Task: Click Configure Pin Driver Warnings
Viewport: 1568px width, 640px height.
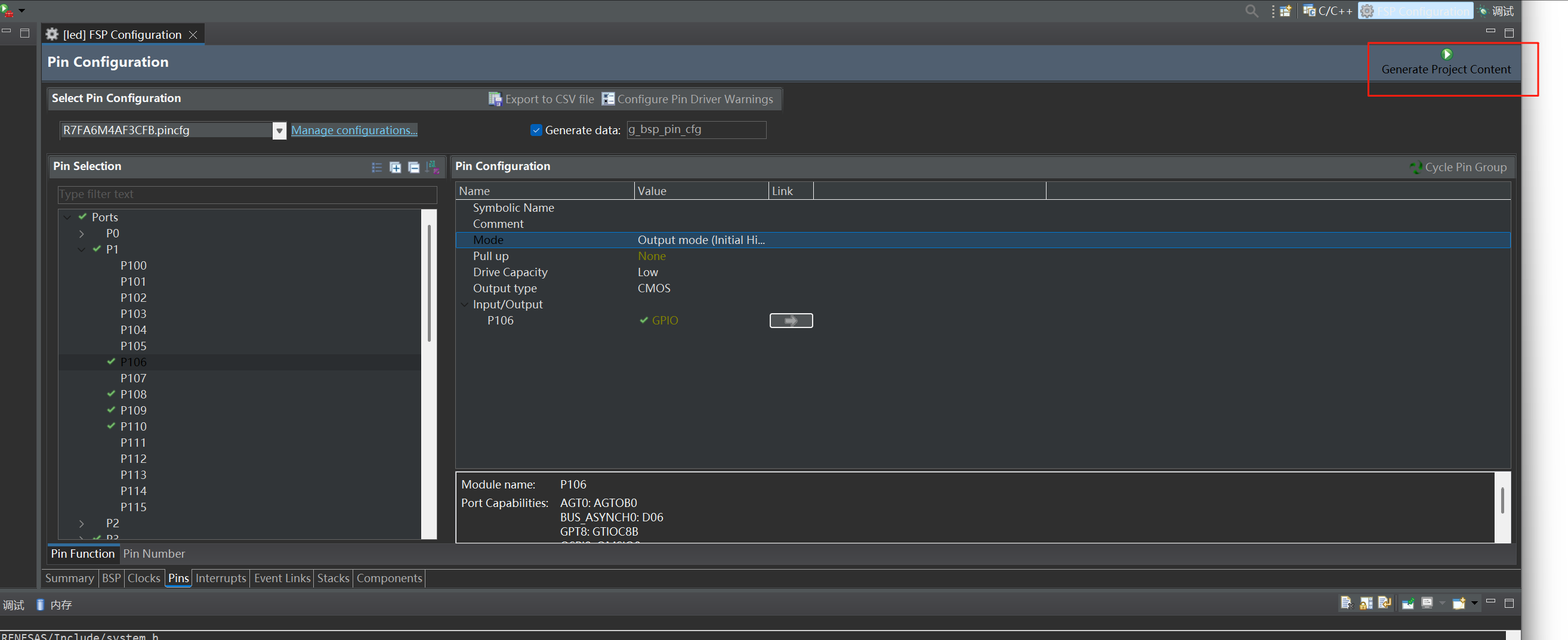Action: (x=687, y=99)
